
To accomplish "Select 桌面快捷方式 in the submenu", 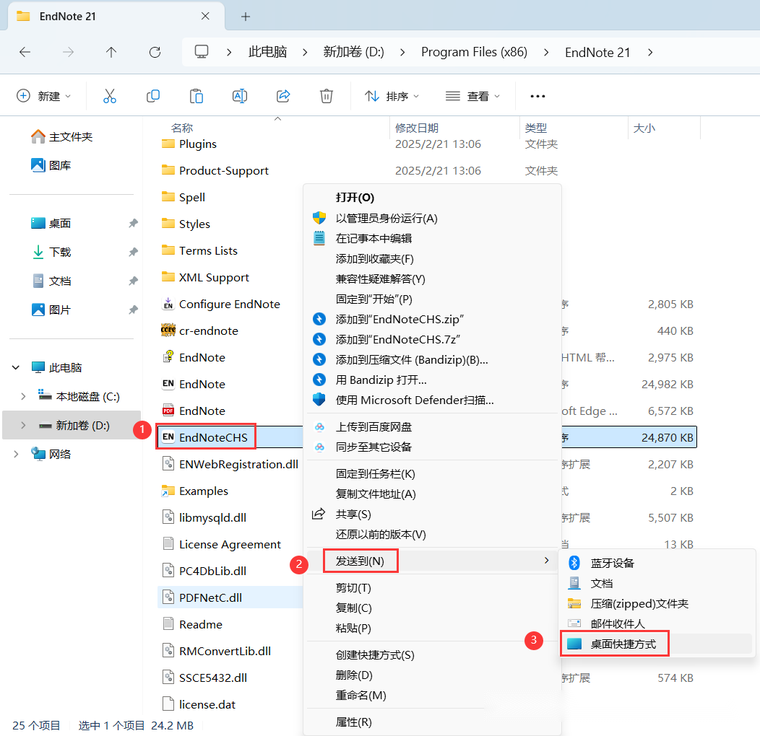I will click(623, 644).
